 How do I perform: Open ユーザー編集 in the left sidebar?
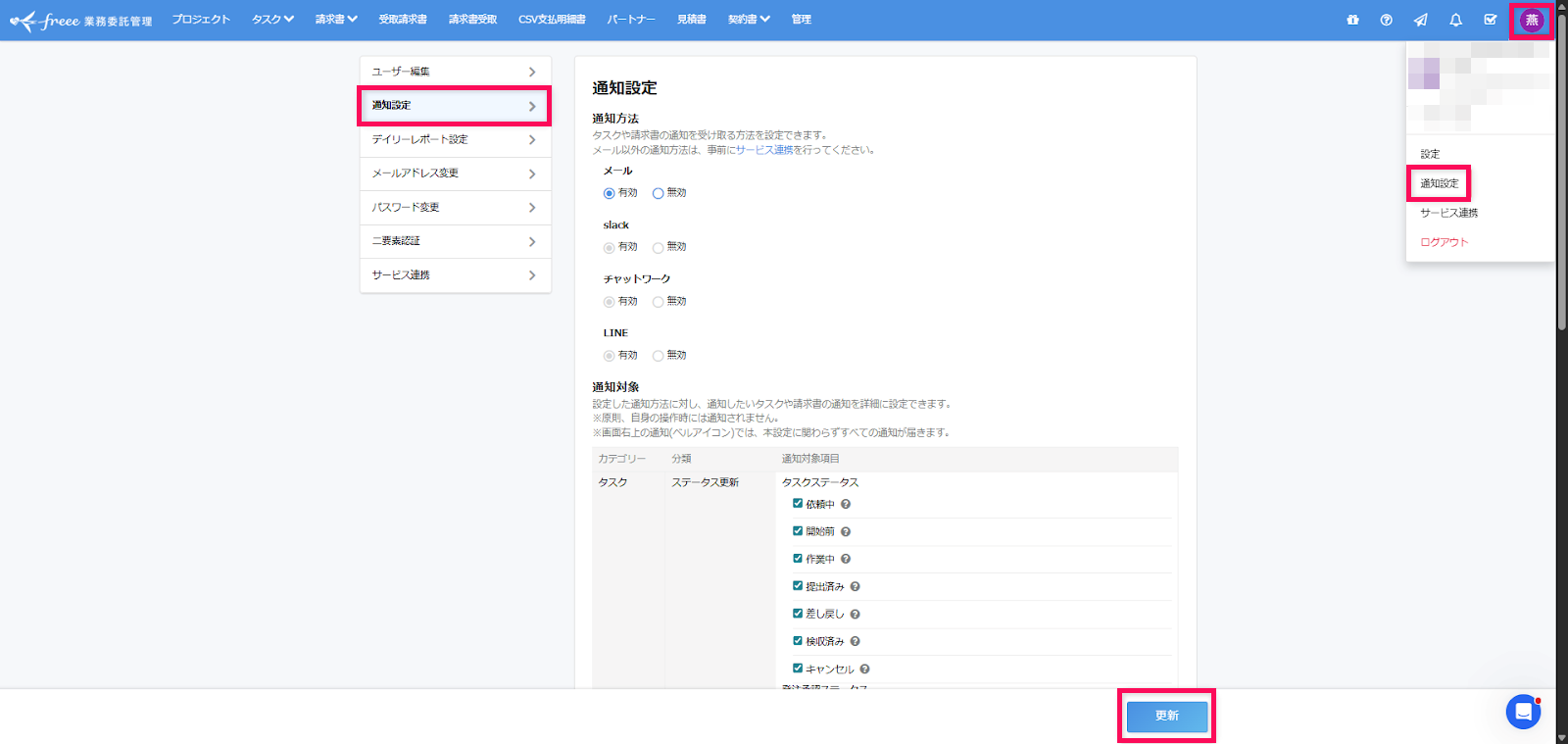(456, 72)
